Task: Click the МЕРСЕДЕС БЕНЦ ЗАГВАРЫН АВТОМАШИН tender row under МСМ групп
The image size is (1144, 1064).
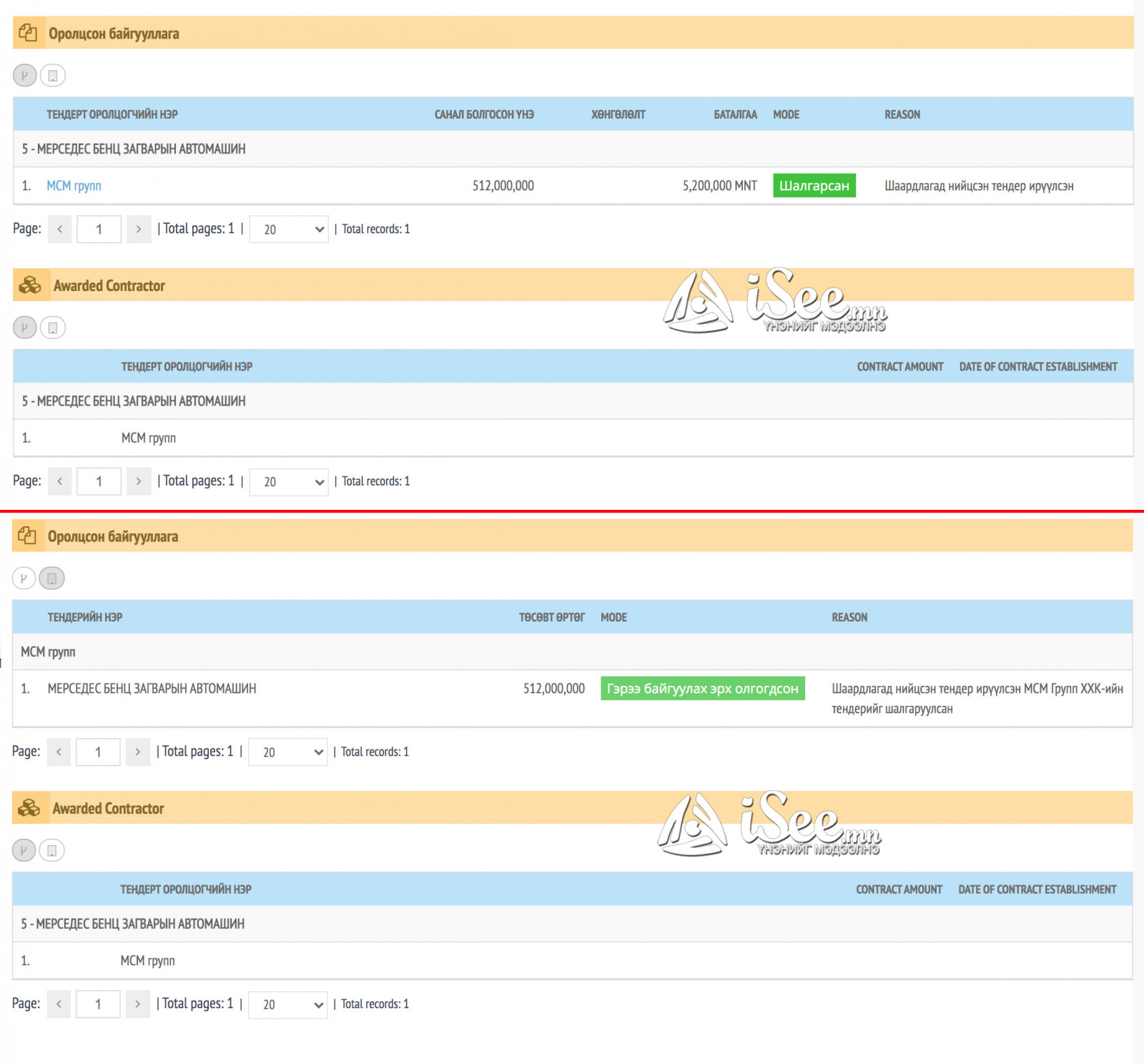Action: point(572,699)
